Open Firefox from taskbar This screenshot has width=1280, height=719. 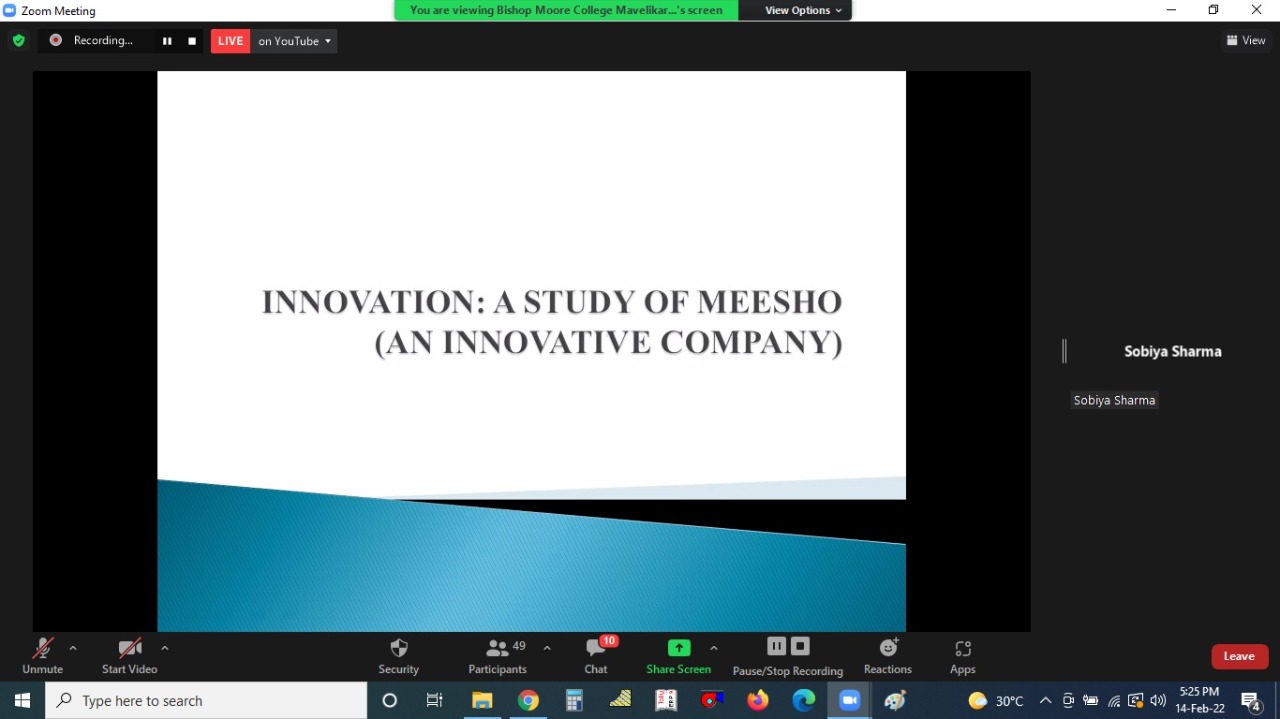(758, 701)
